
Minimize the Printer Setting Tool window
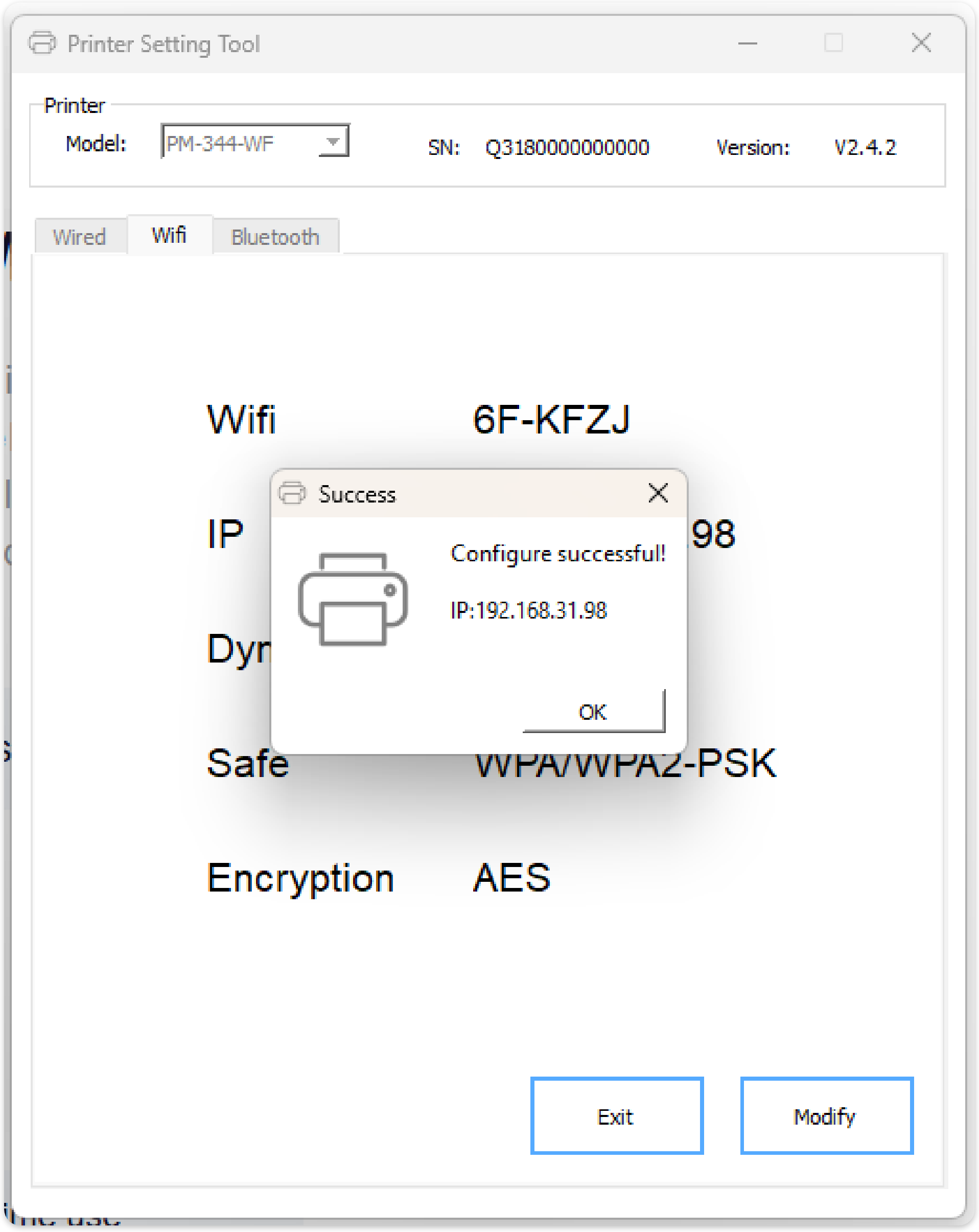[x=747, y=43]
